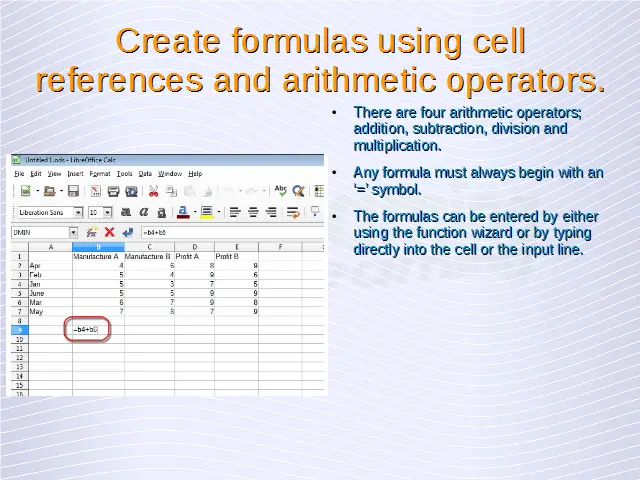
Task: Open the Function Wizard icon
Action: tap(90, 232)
